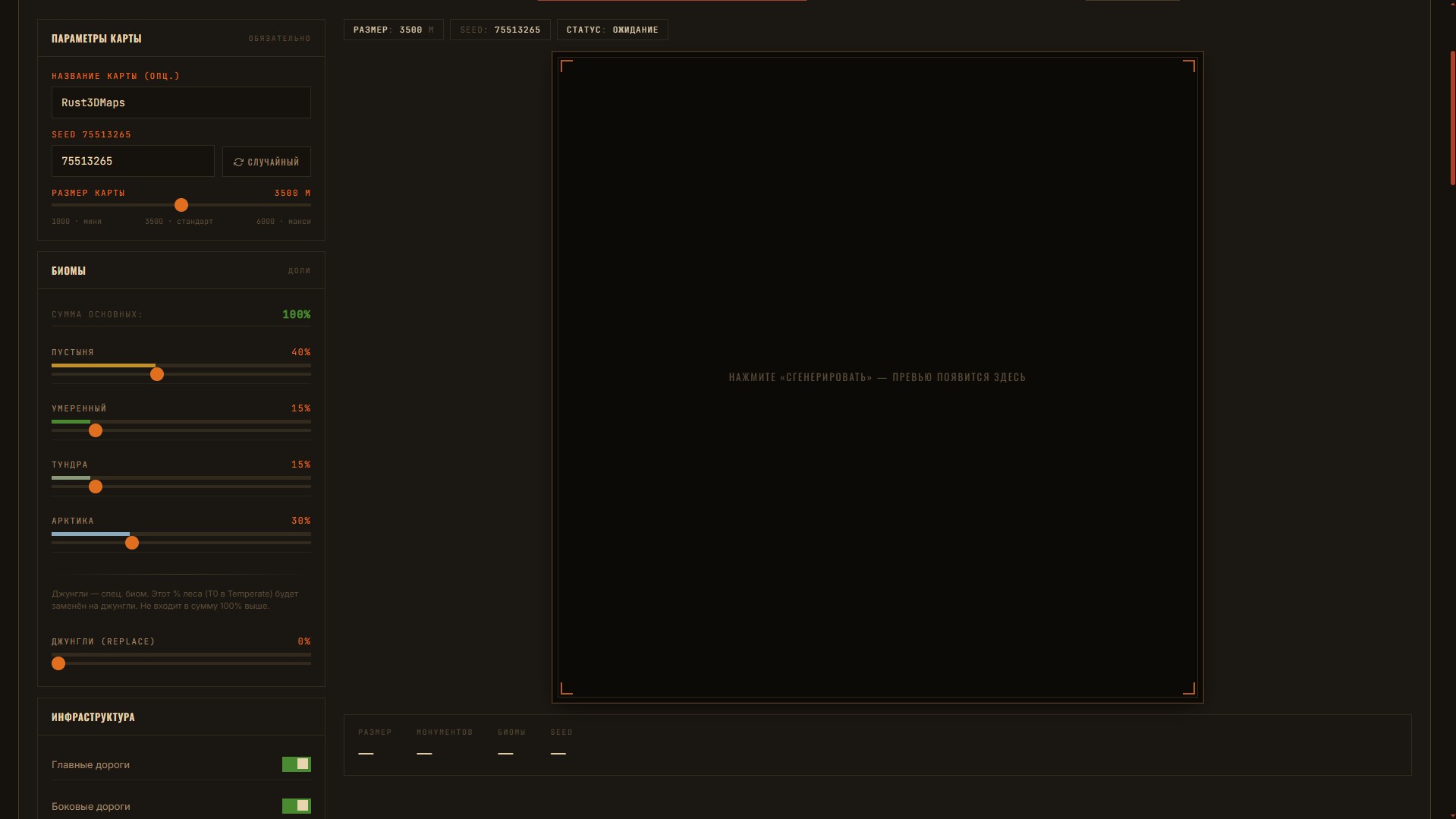This screenshot has height=819, width=1456.
Task: Click the Инфраструктура panel header
Action: 181,717
